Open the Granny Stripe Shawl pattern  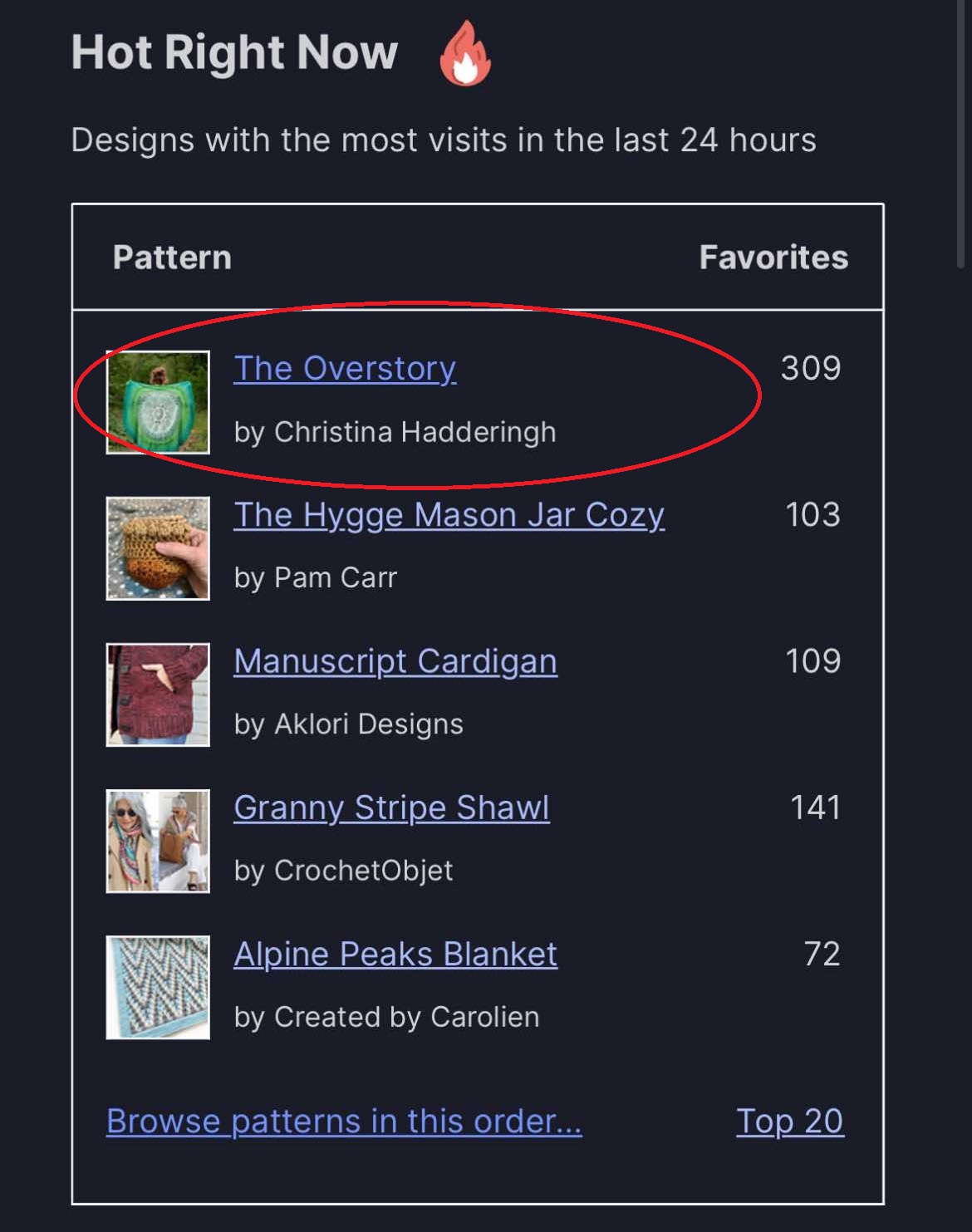tap(391, 807)
